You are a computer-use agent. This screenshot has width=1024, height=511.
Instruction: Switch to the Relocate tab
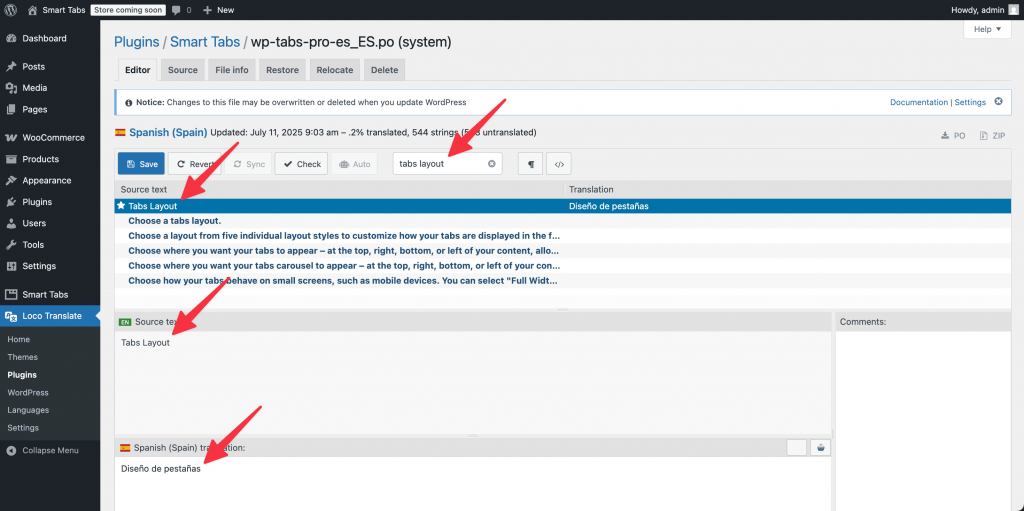(x=335, y=70)
